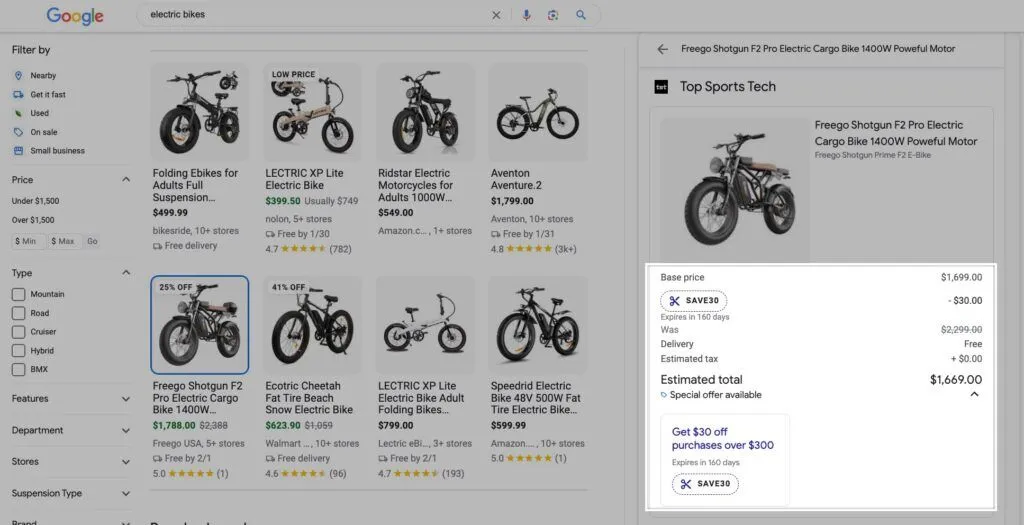Screen dimensions: 1024x525
Task: Check the BMX type checkbox
Action: coord(18,370)
